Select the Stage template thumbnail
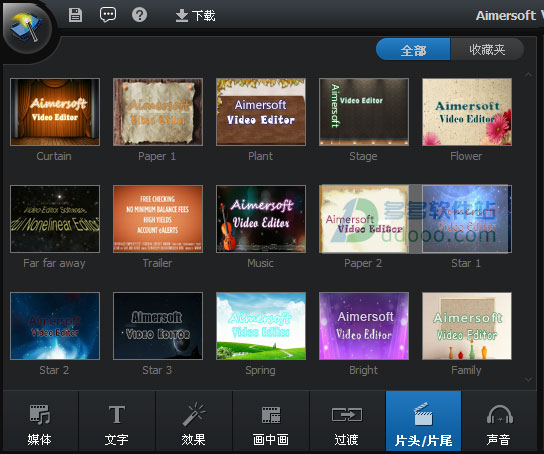 tap(364, 112)
